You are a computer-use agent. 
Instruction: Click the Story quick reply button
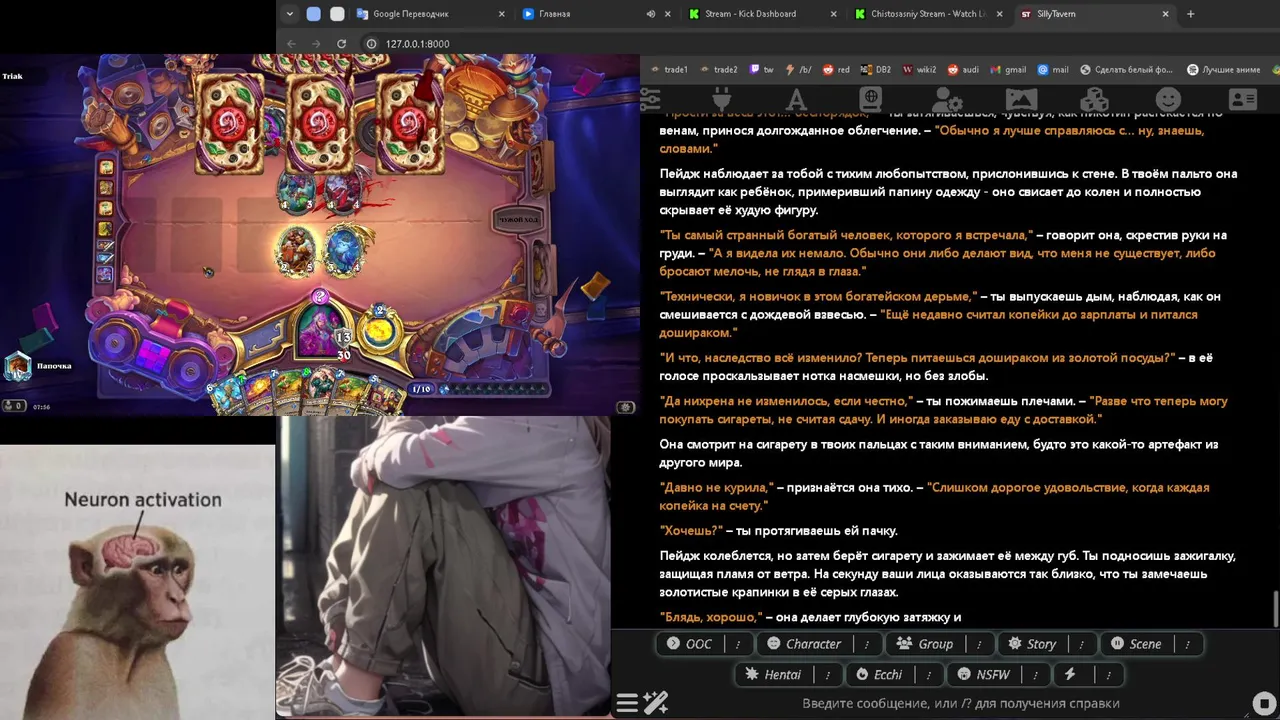(x=1032, y=644)
